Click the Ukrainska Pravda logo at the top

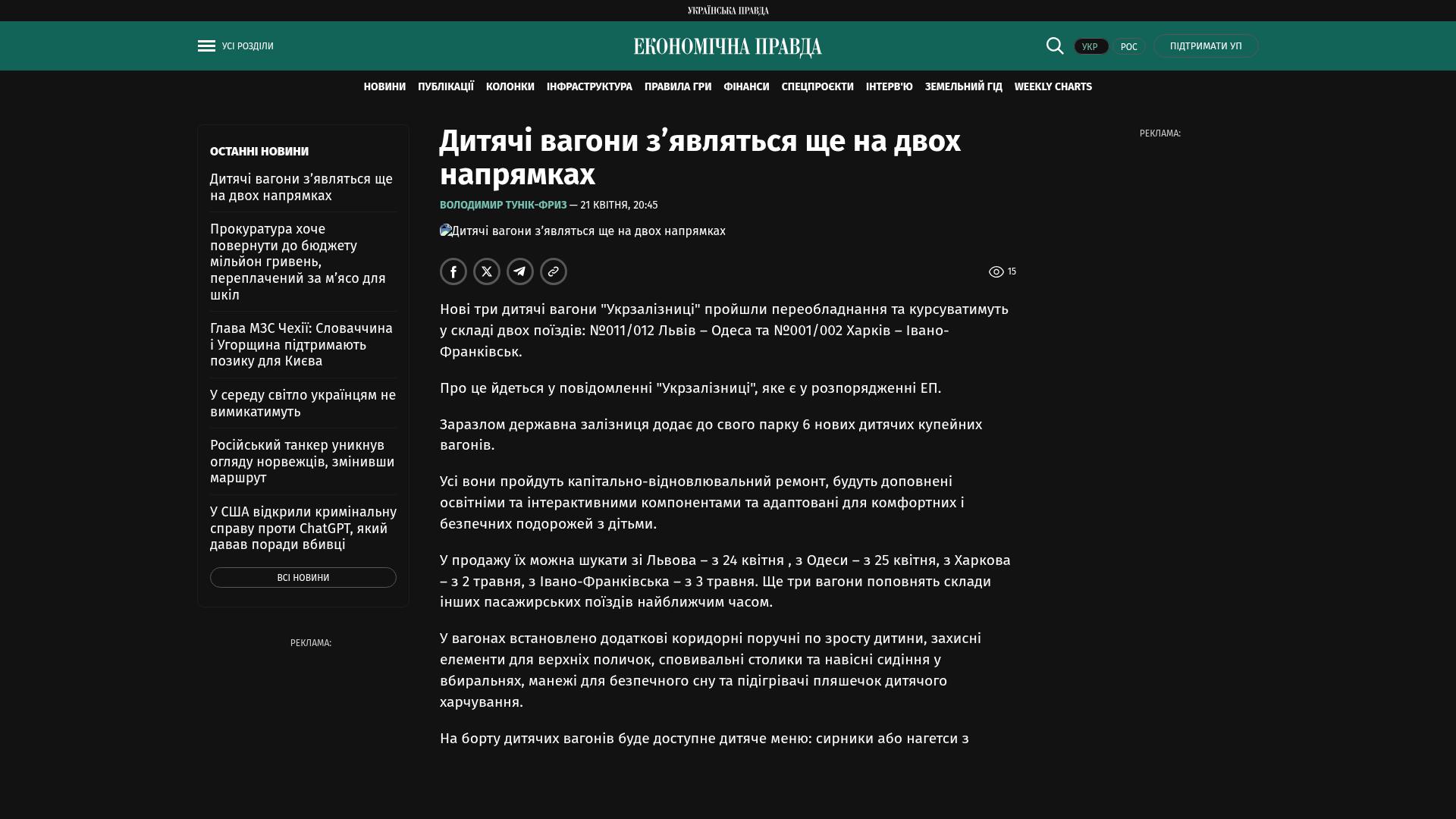[728, 11]
